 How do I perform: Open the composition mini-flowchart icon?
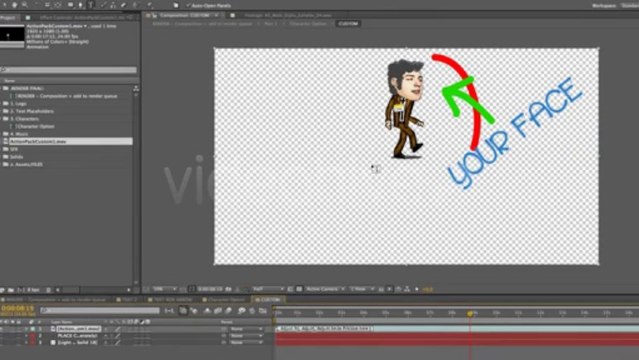169,311
